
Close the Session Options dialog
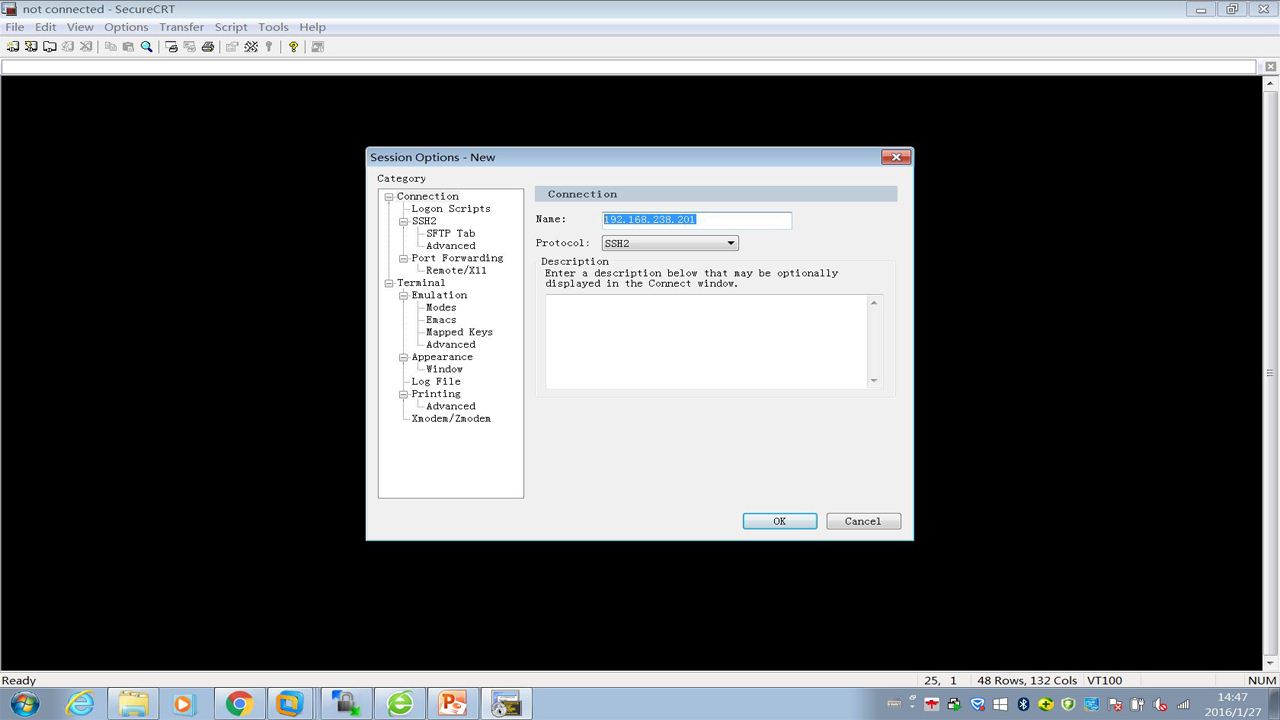tap(896, 157)
